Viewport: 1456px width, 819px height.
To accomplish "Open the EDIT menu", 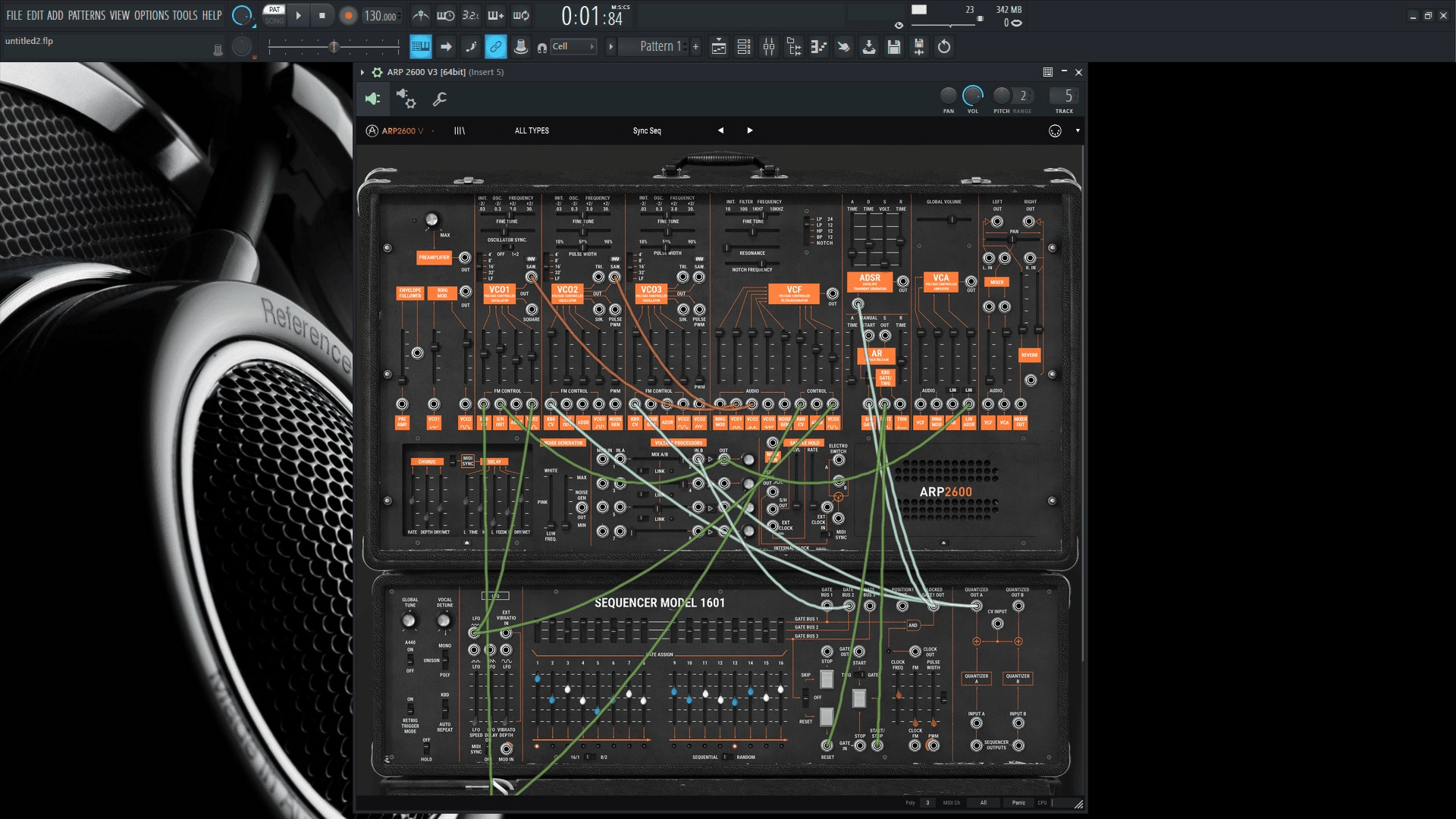I will point(35,15).
